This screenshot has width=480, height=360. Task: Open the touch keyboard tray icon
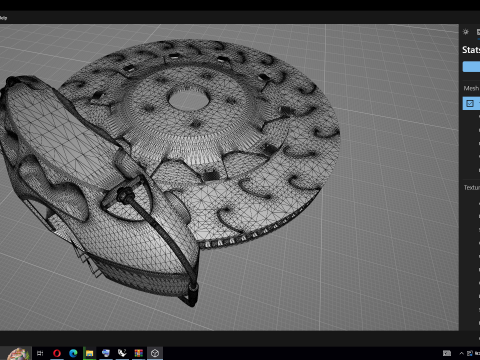click(447, 353)
